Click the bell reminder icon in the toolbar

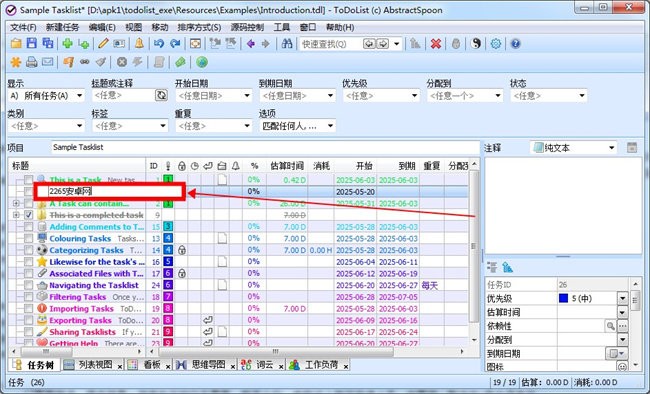point(139,44)
